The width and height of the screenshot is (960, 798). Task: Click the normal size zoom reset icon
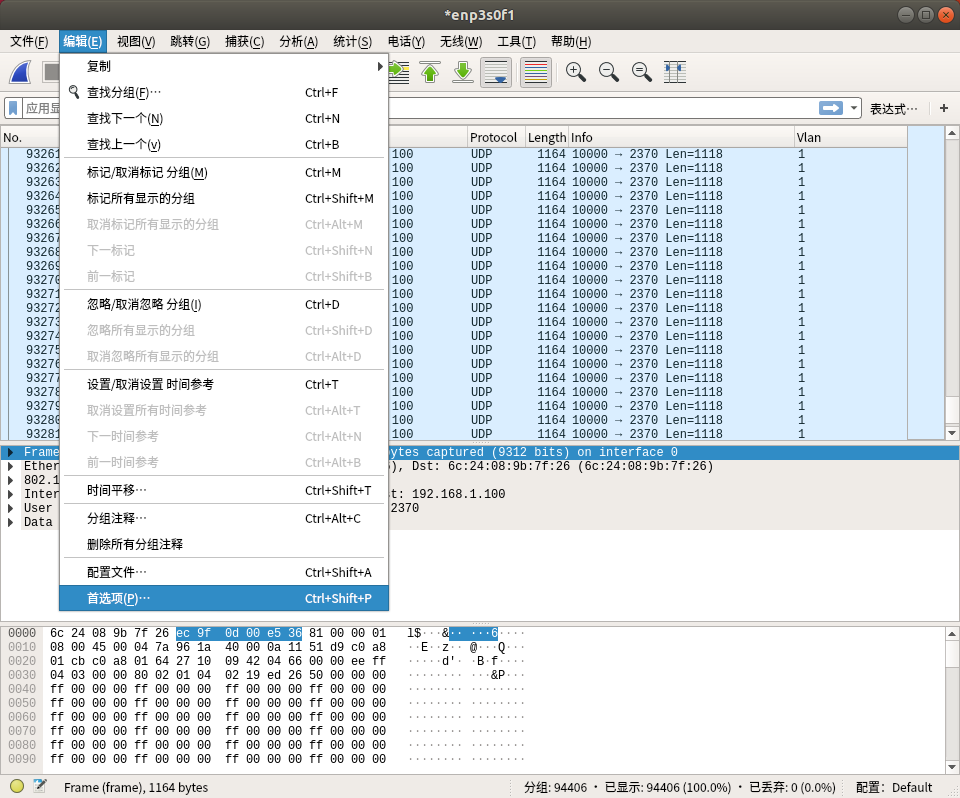click(641, 72)
